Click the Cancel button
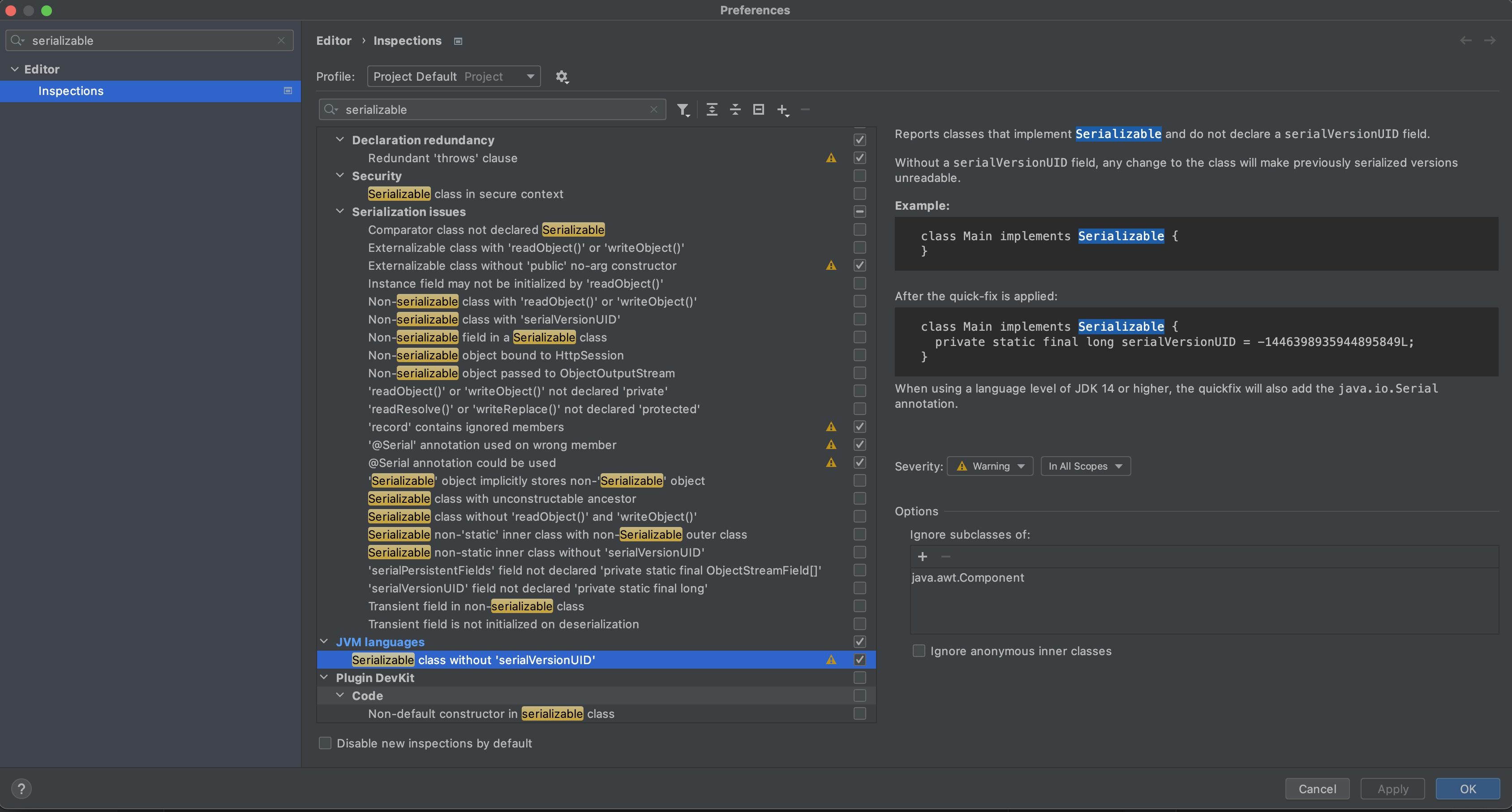The width and height of the screenshot is (1512, 812). point(1317,789)
